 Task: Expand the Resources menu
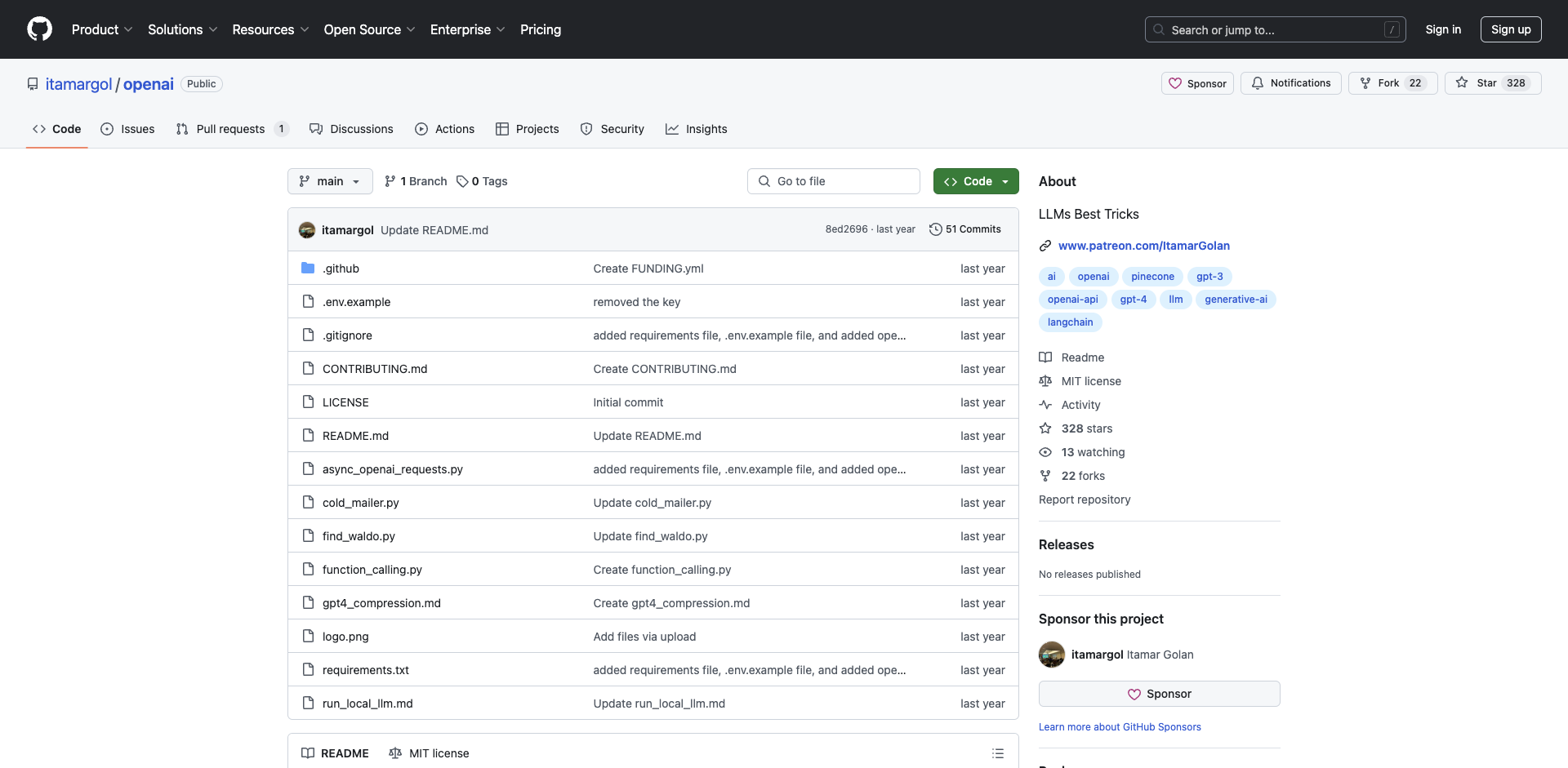pyautogui.click(x=270, y=29)
